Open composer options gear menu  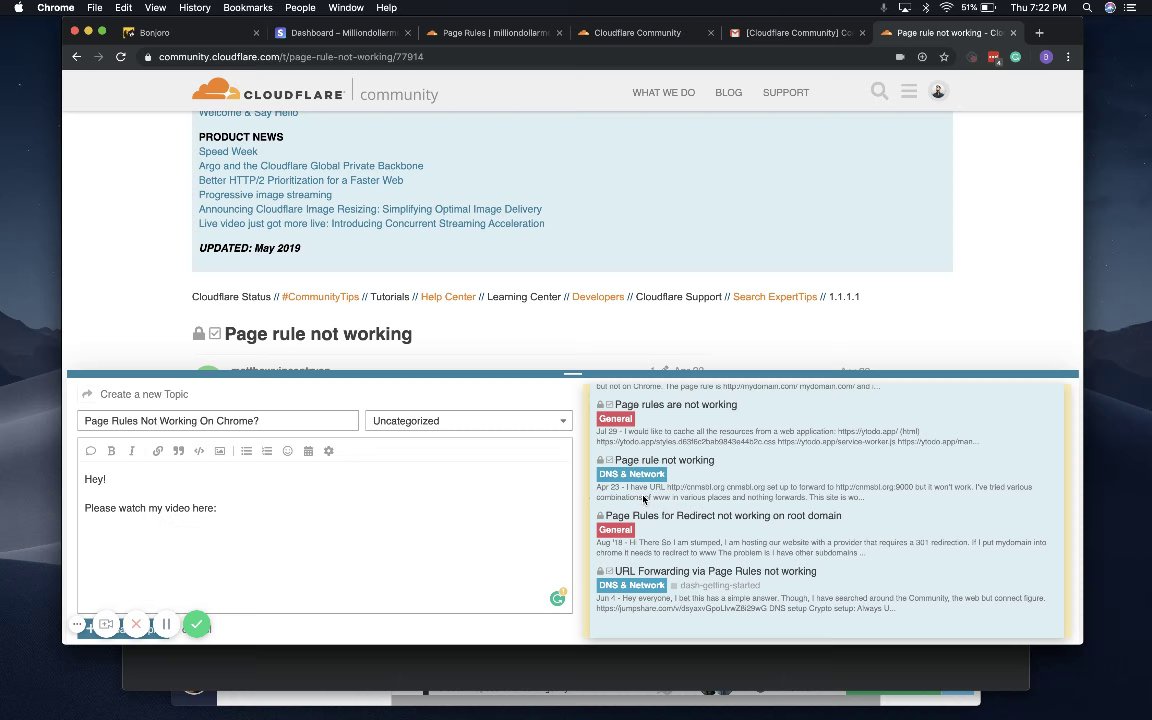(x=329, y=451)
